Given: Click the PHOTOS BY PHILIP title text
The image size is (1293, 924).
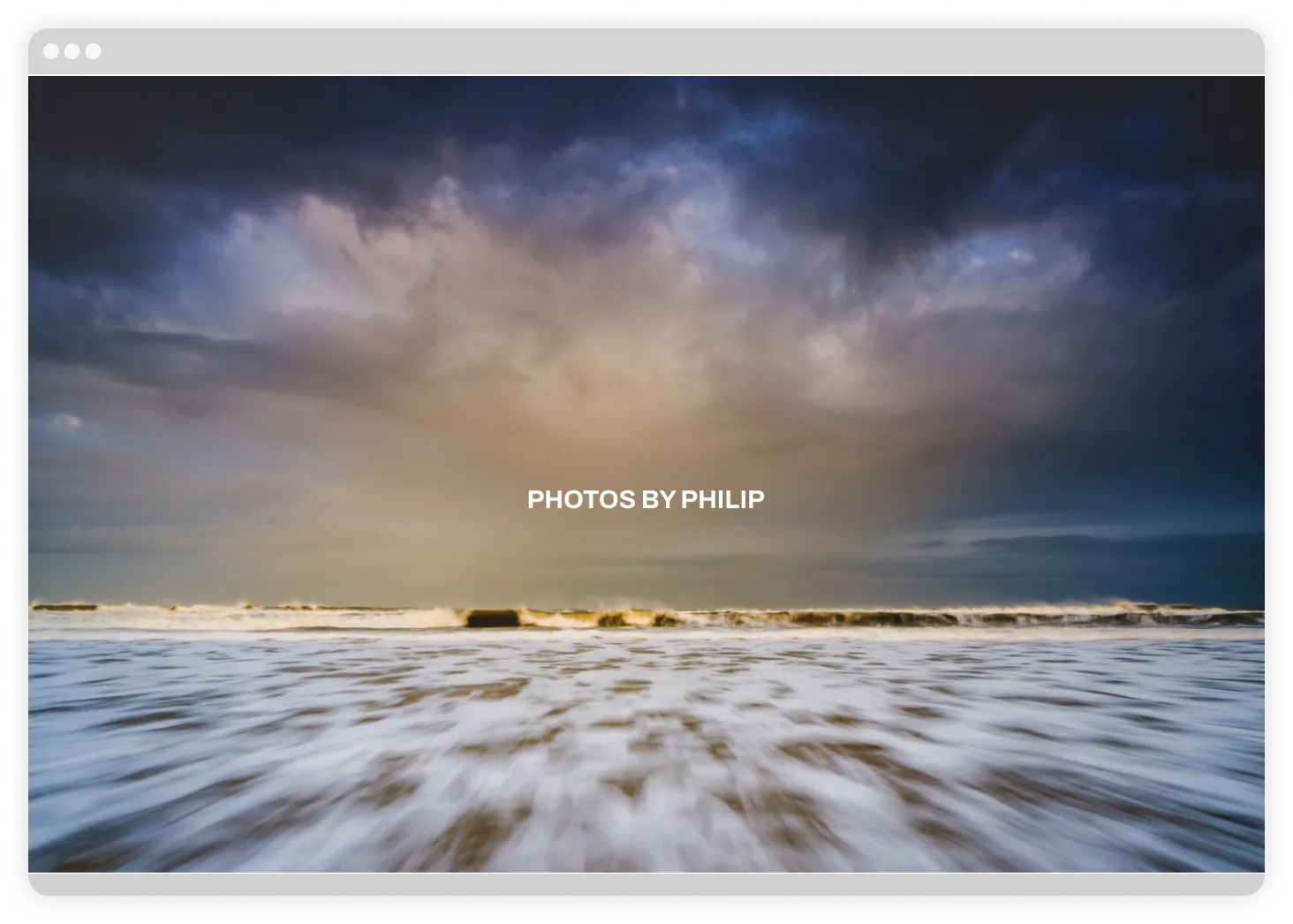Looking at the screenshot, I should [x=646, y=499].
